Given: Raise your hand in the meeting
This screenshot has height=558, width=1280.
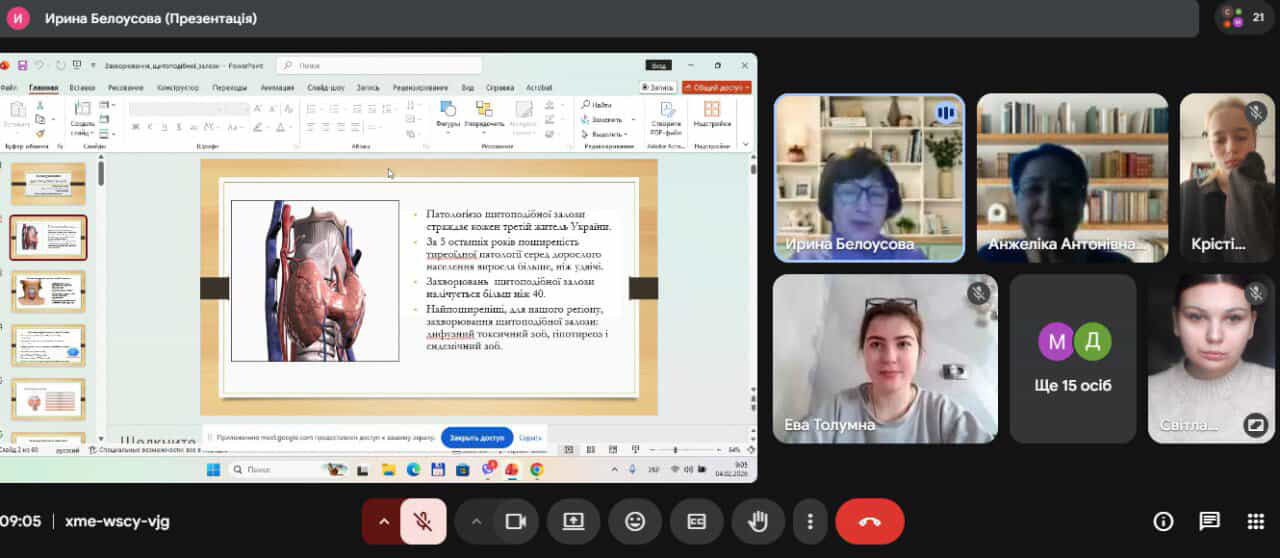Looking at the screenshot, I should point(758,521).
